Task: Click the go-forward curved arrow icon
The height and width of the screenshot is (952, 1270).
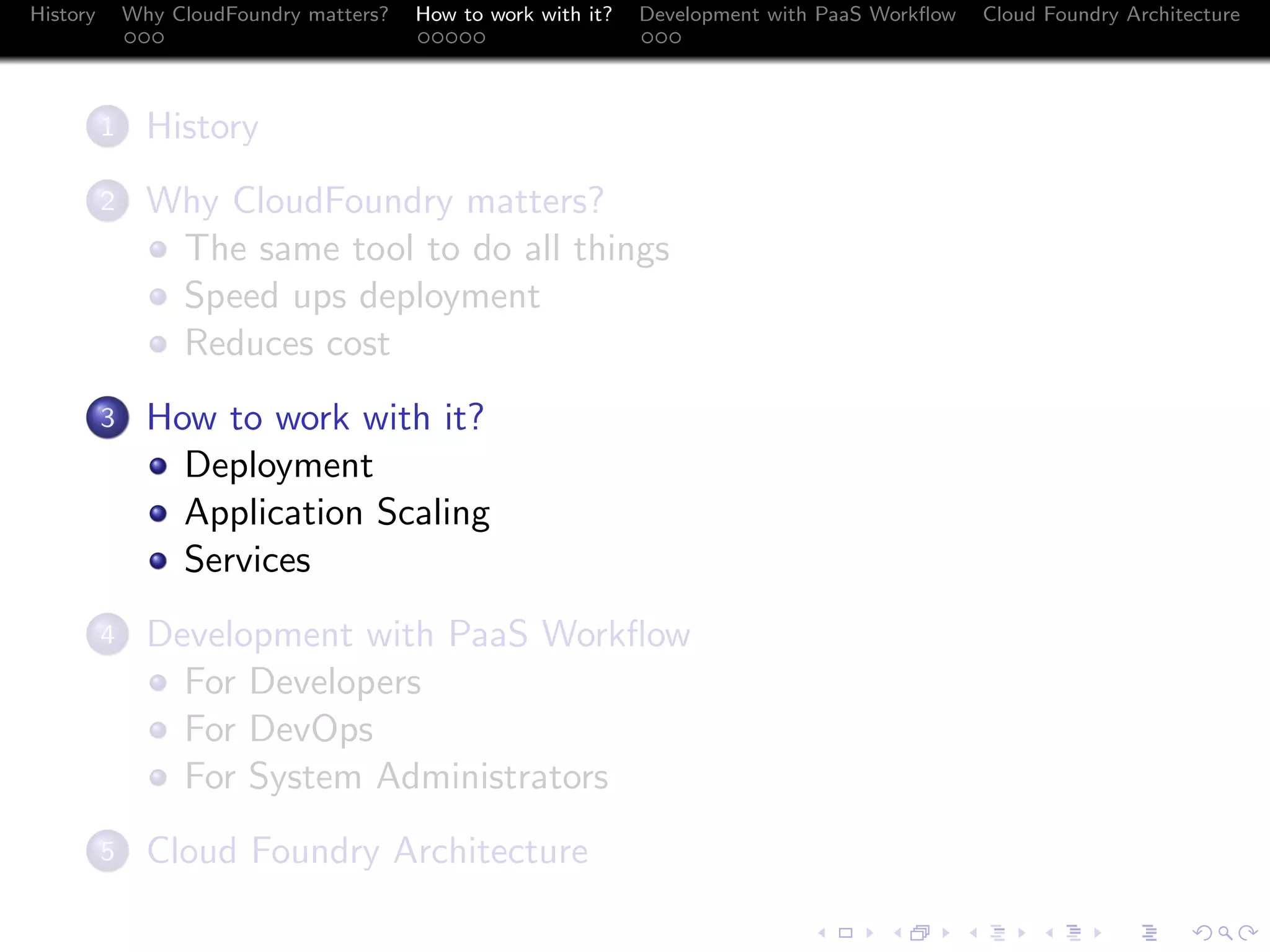Action: (x=1248, y=933)
